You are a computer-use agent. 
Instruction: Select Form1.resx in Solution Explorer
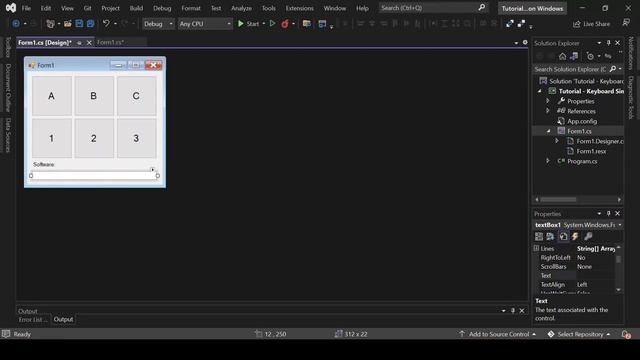coord(591,151)
